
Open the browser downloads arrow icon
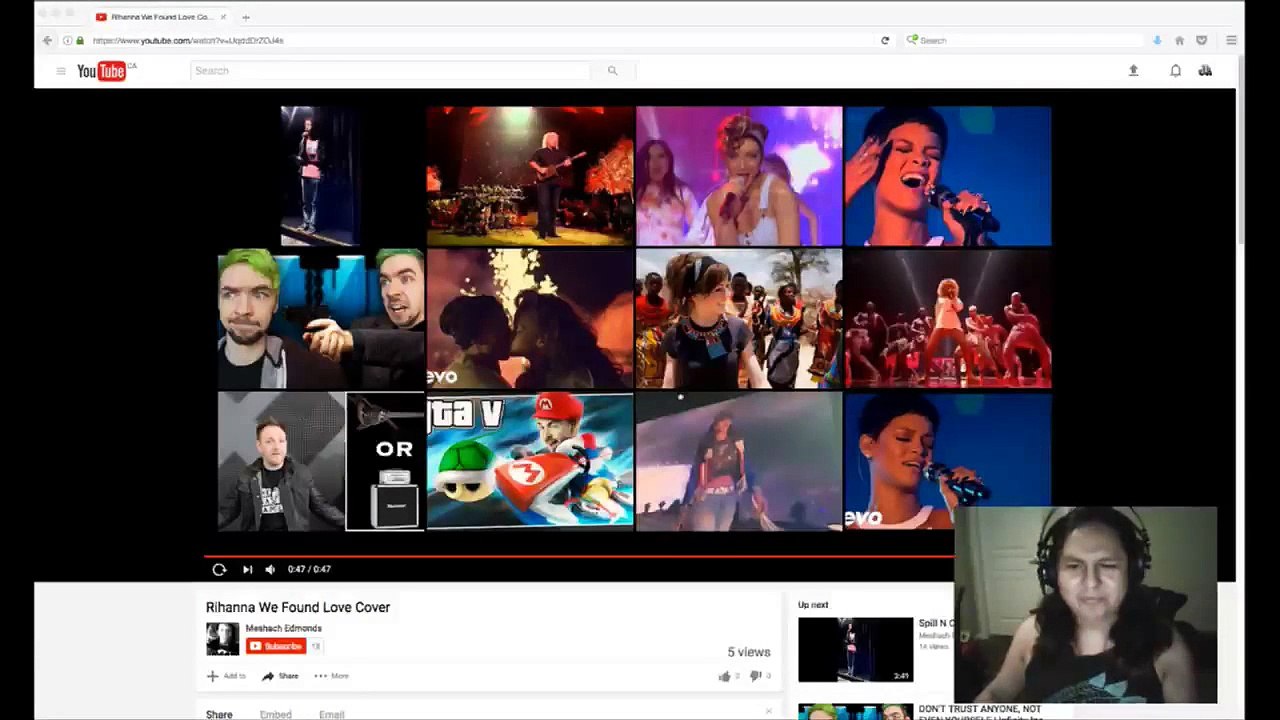click(1157, 41)
